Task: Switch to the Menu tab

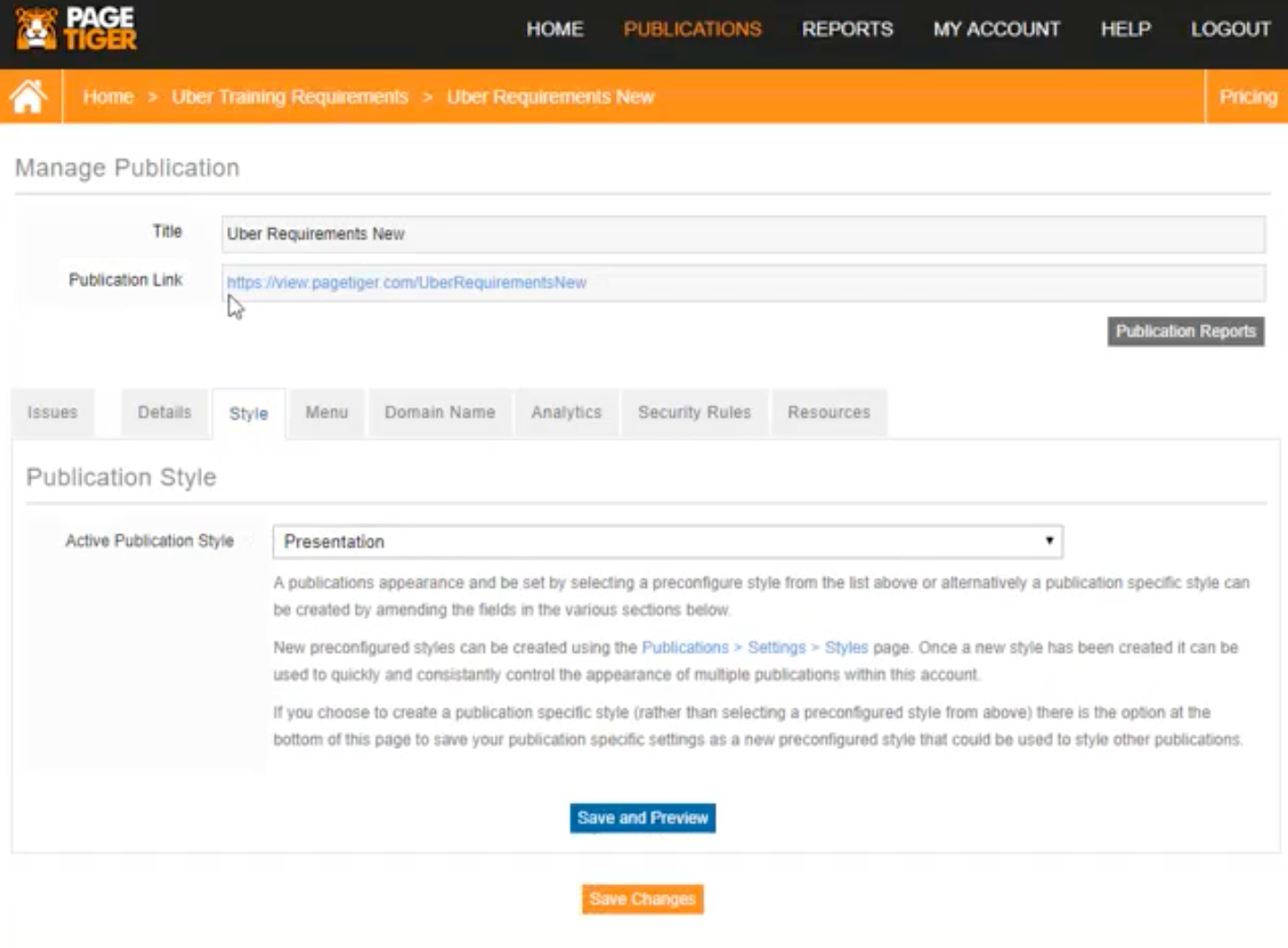Action: 327,413
